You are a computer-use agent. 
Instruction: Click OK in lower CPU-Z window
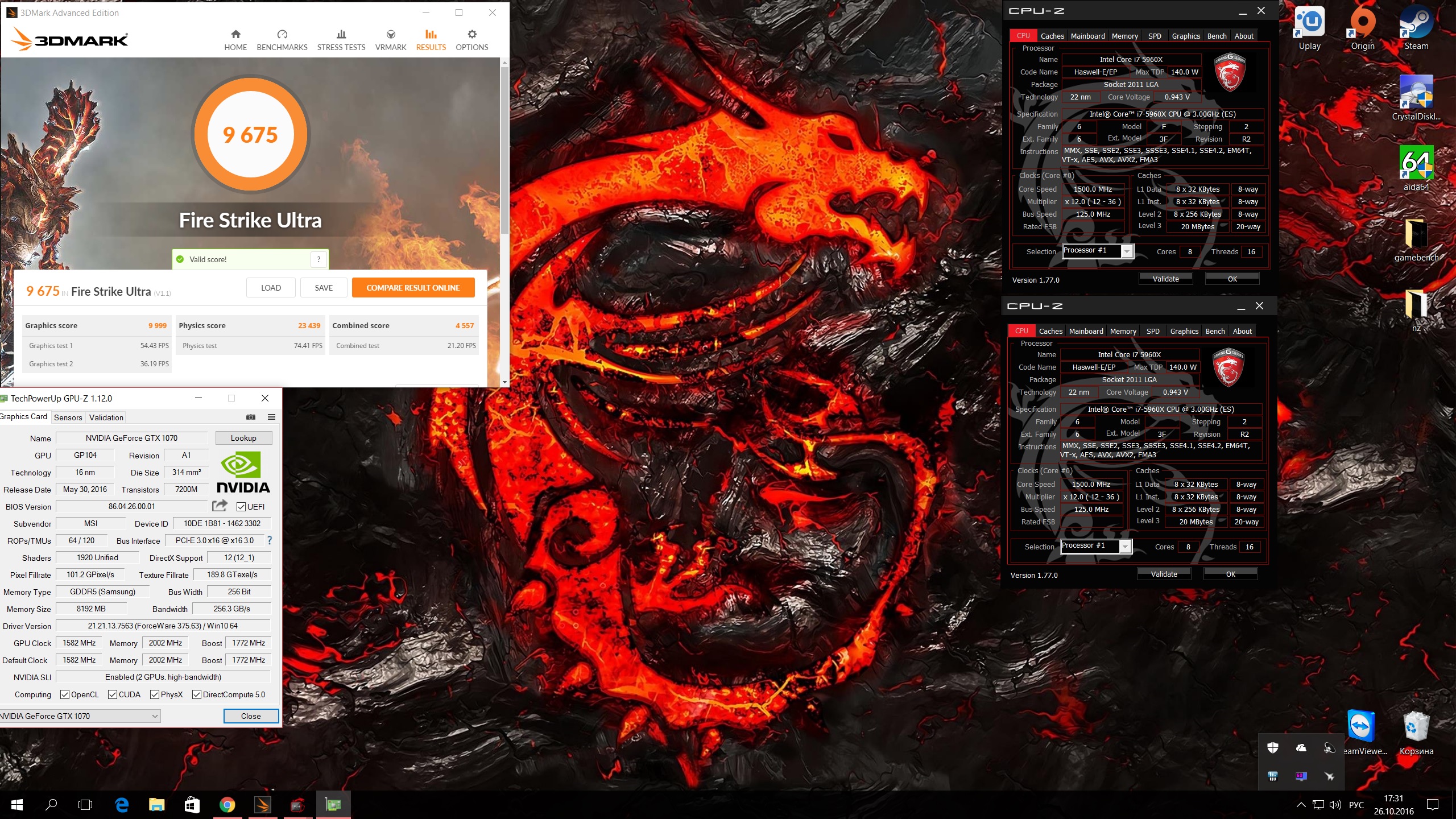1230,574
